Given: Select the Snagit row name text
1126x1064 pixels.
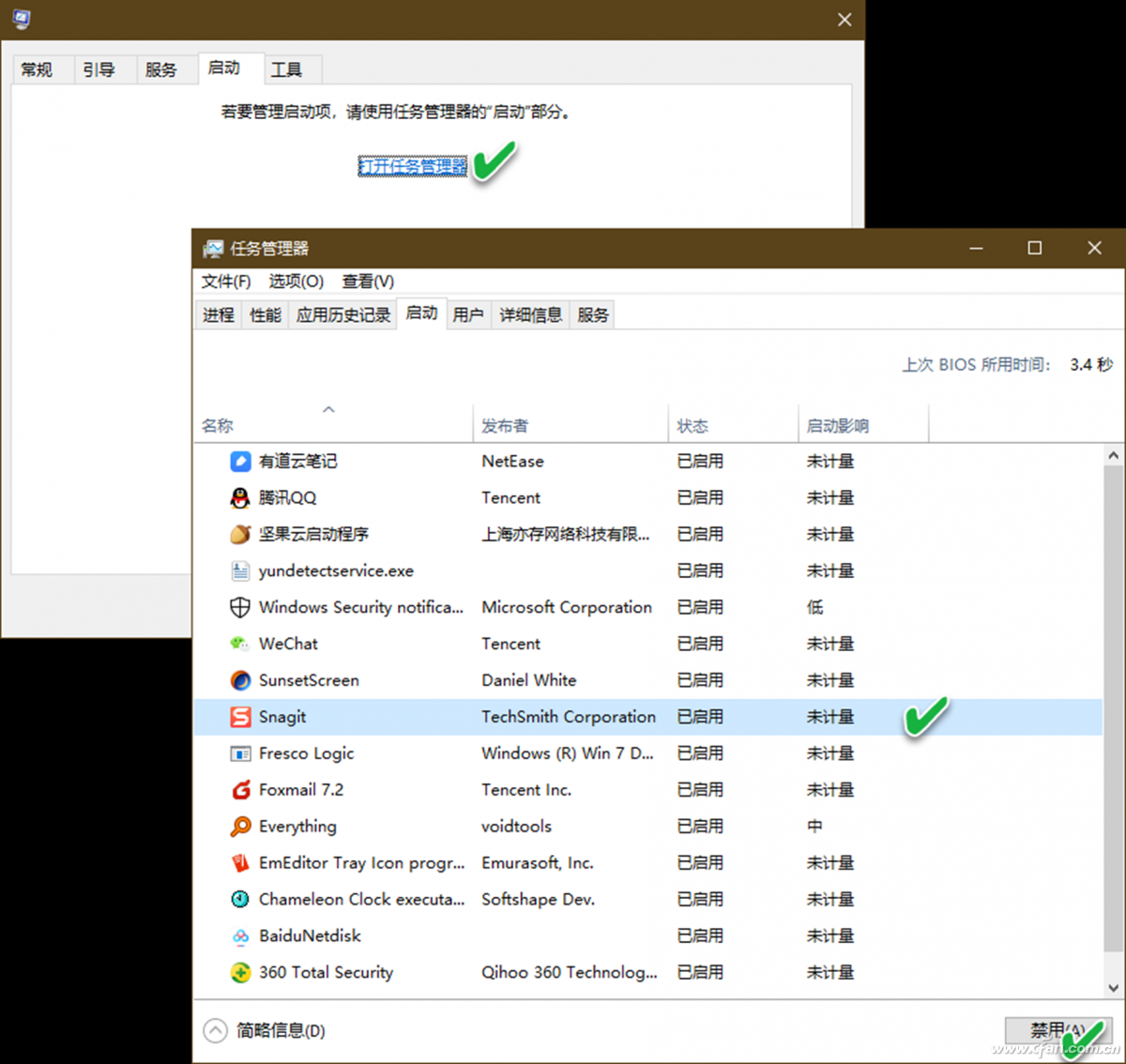Looking at the screenshot, I should [282, 717].
